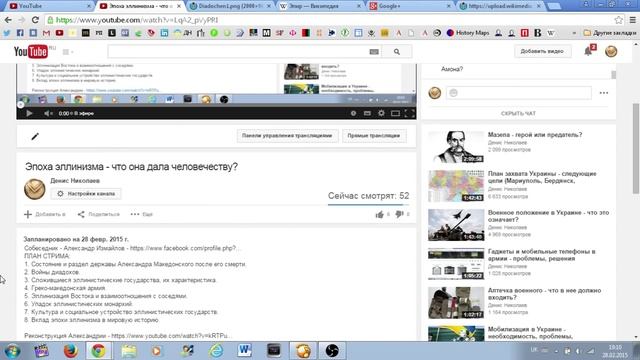
Task: Click the "Добавить видео" upload button
Action: [x=542, y=51]
